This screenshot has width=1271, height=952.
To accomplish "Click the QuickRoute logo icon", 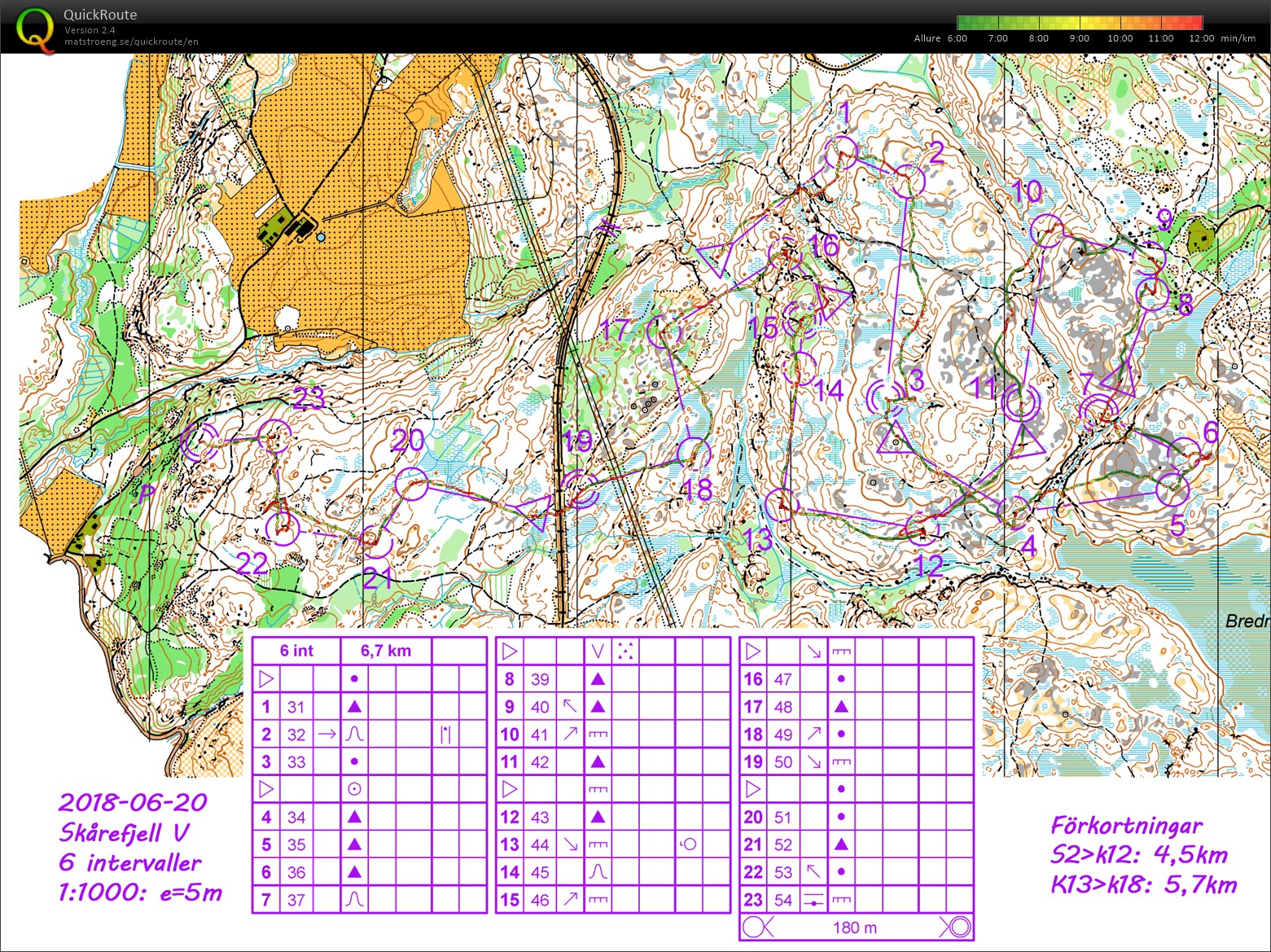I will tap(36, 29).
